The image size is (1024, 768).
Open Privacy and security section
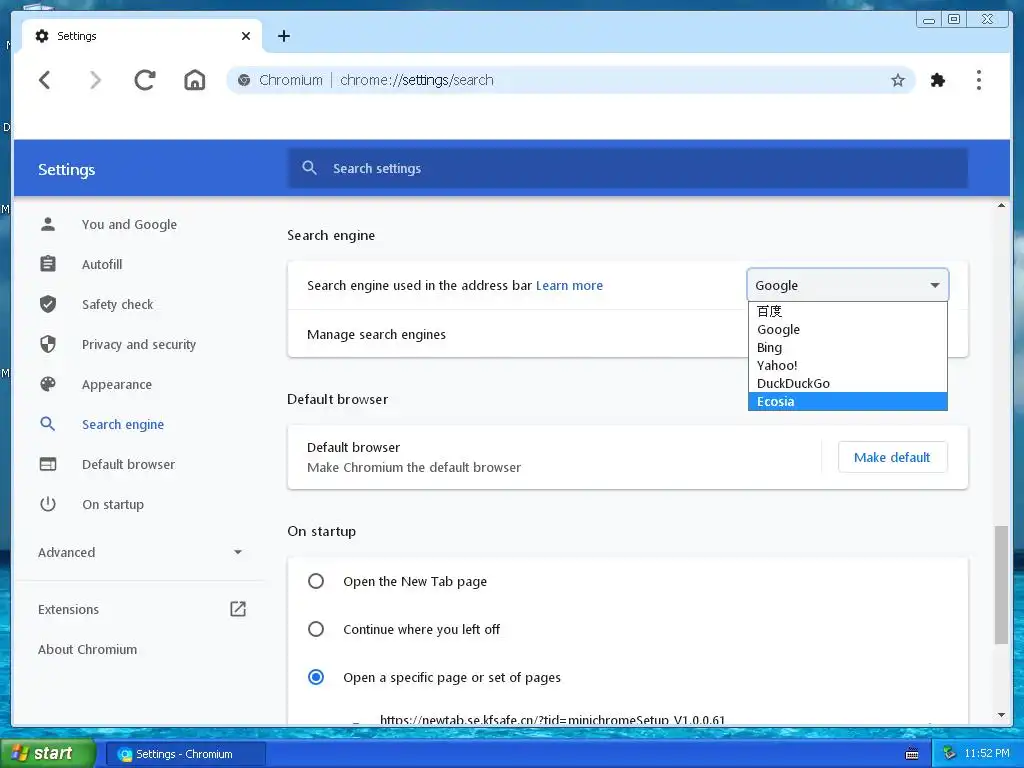[138, 344]
